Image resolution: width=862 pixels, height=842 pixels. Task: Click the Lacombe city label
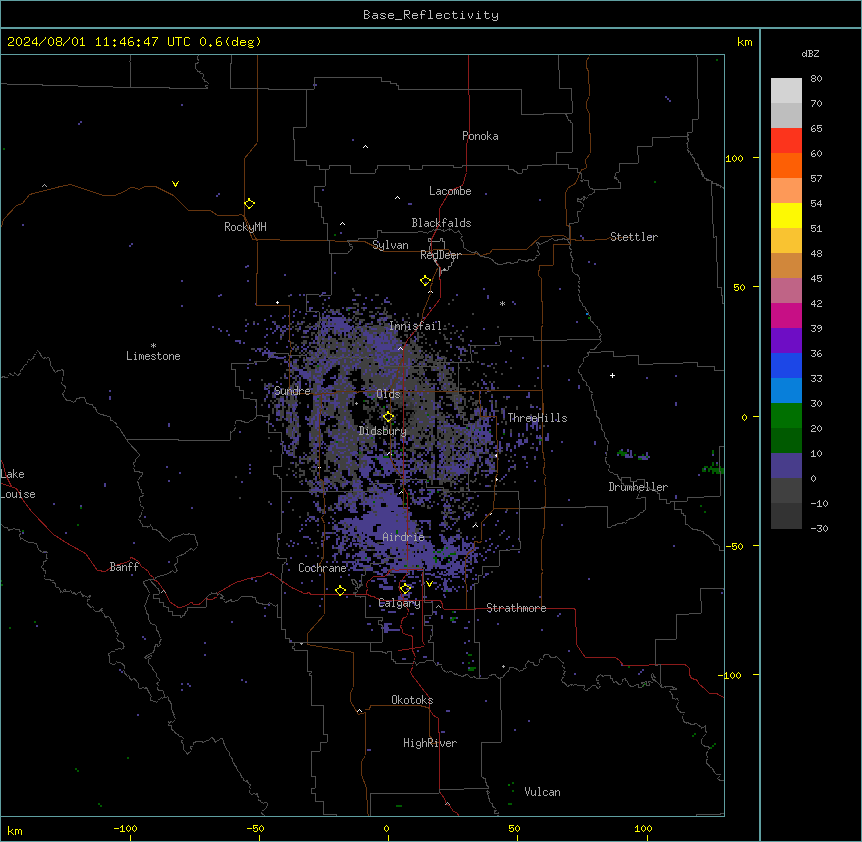coord(450,191)
